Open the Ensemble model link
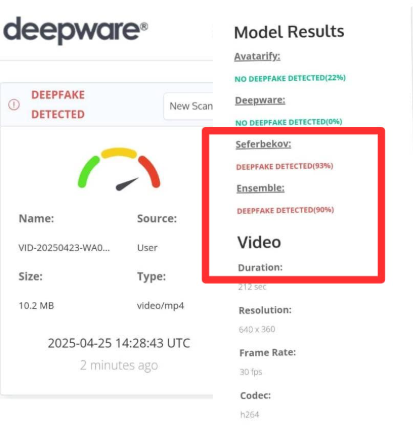This screenshot has width=413, height=434. pyautogui.click(x=260, y=188)
